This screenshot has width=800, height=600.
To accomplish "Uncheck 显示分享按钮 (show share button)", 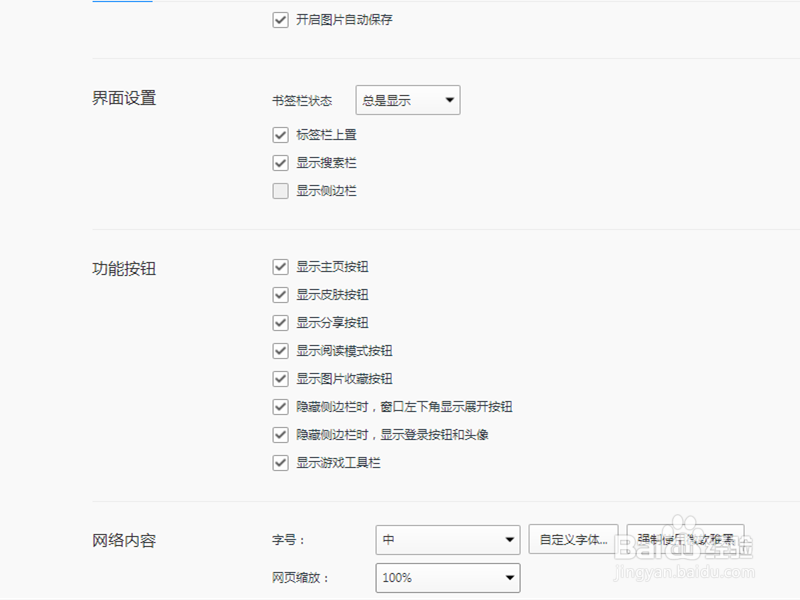I will pos(279,323).
